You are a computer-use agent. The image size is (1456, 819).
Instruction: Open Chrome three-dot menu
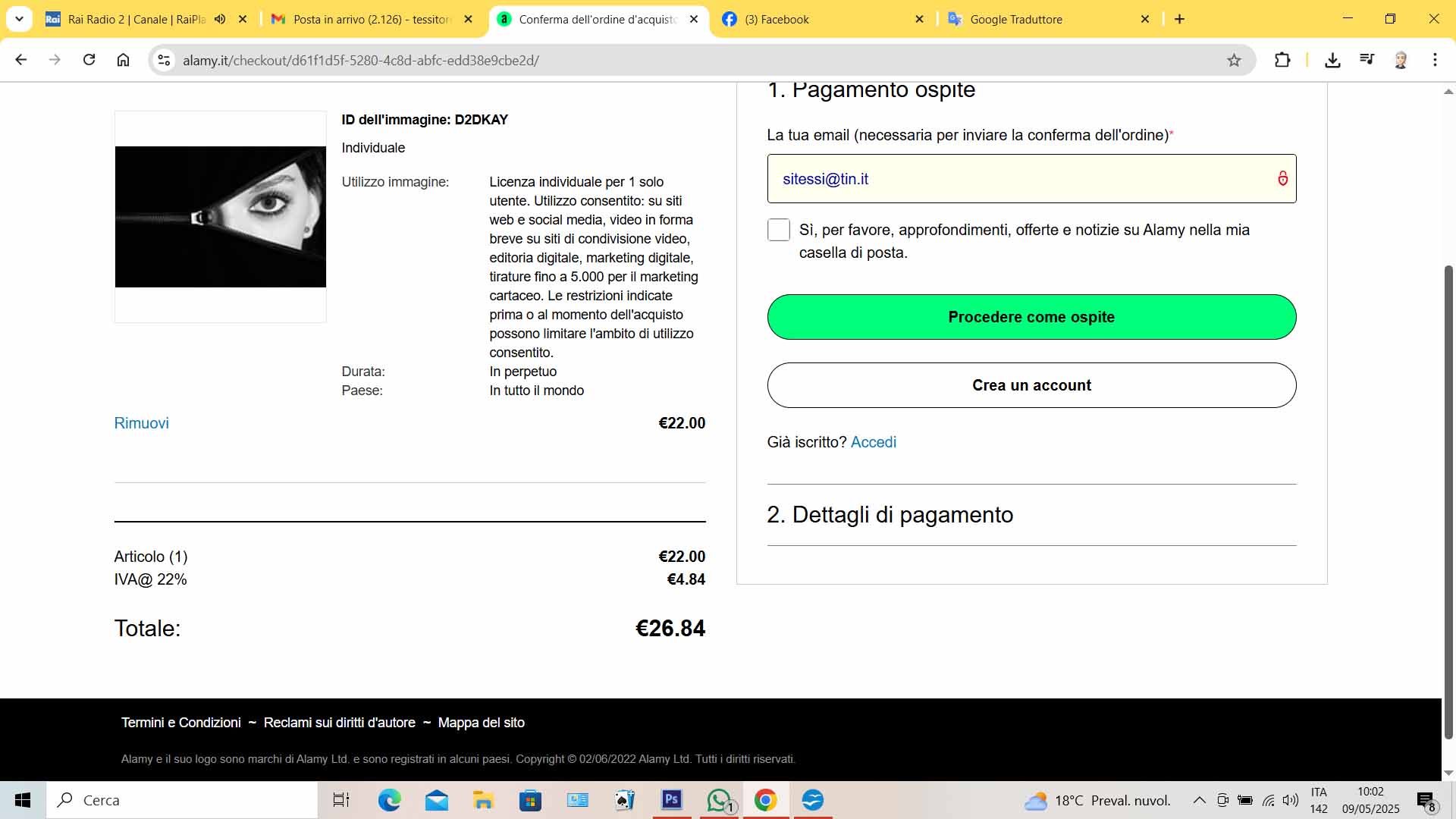[1434, 60]
